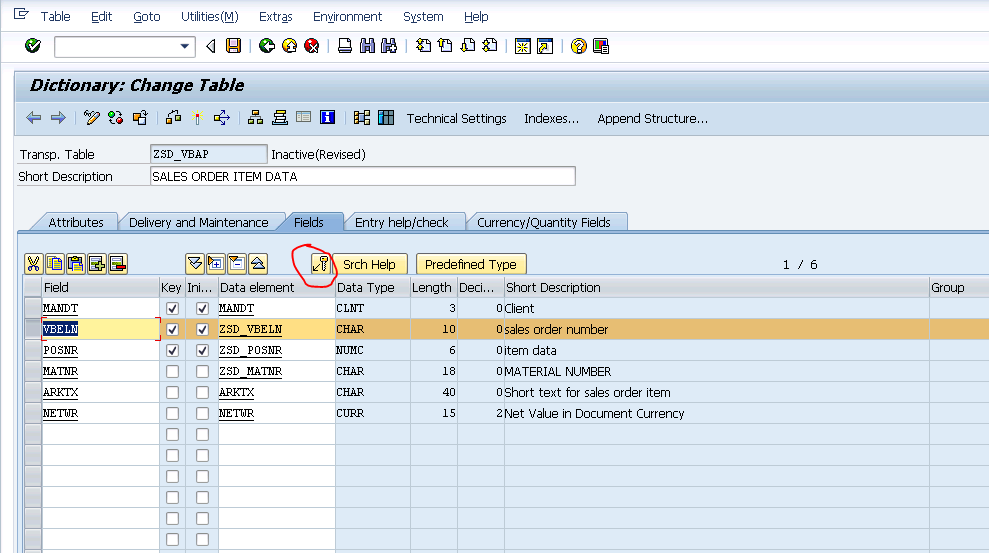989x553 pixels.
Task: Click the Find binoculars icon
Action: 367,46
